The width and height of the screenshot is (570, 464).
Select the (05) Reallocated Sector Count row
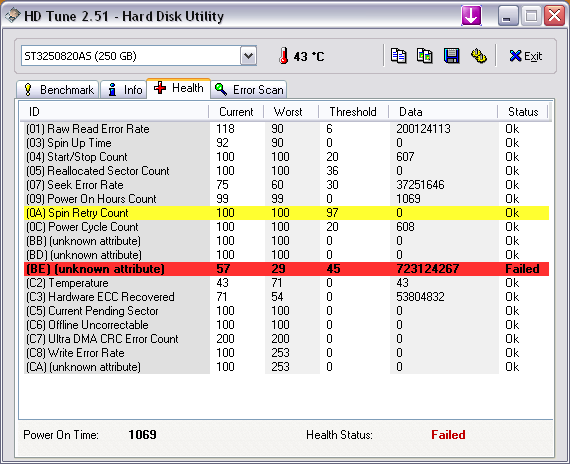pyautogui.click(x=286, y=171)
